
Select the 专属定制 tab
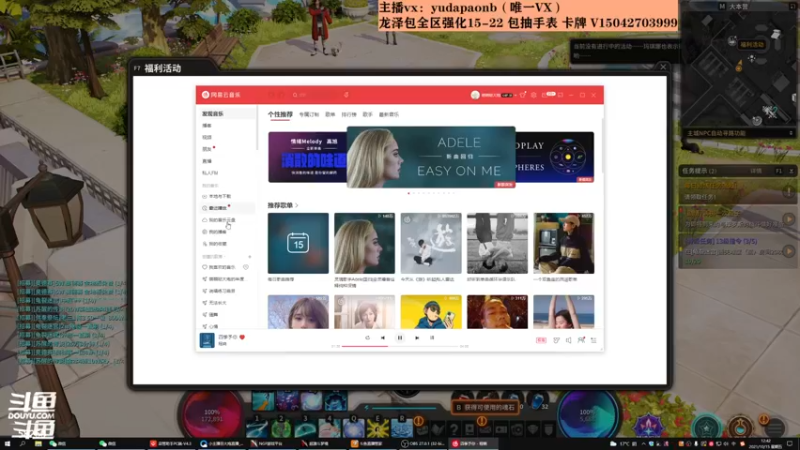(x=309, y=115)
